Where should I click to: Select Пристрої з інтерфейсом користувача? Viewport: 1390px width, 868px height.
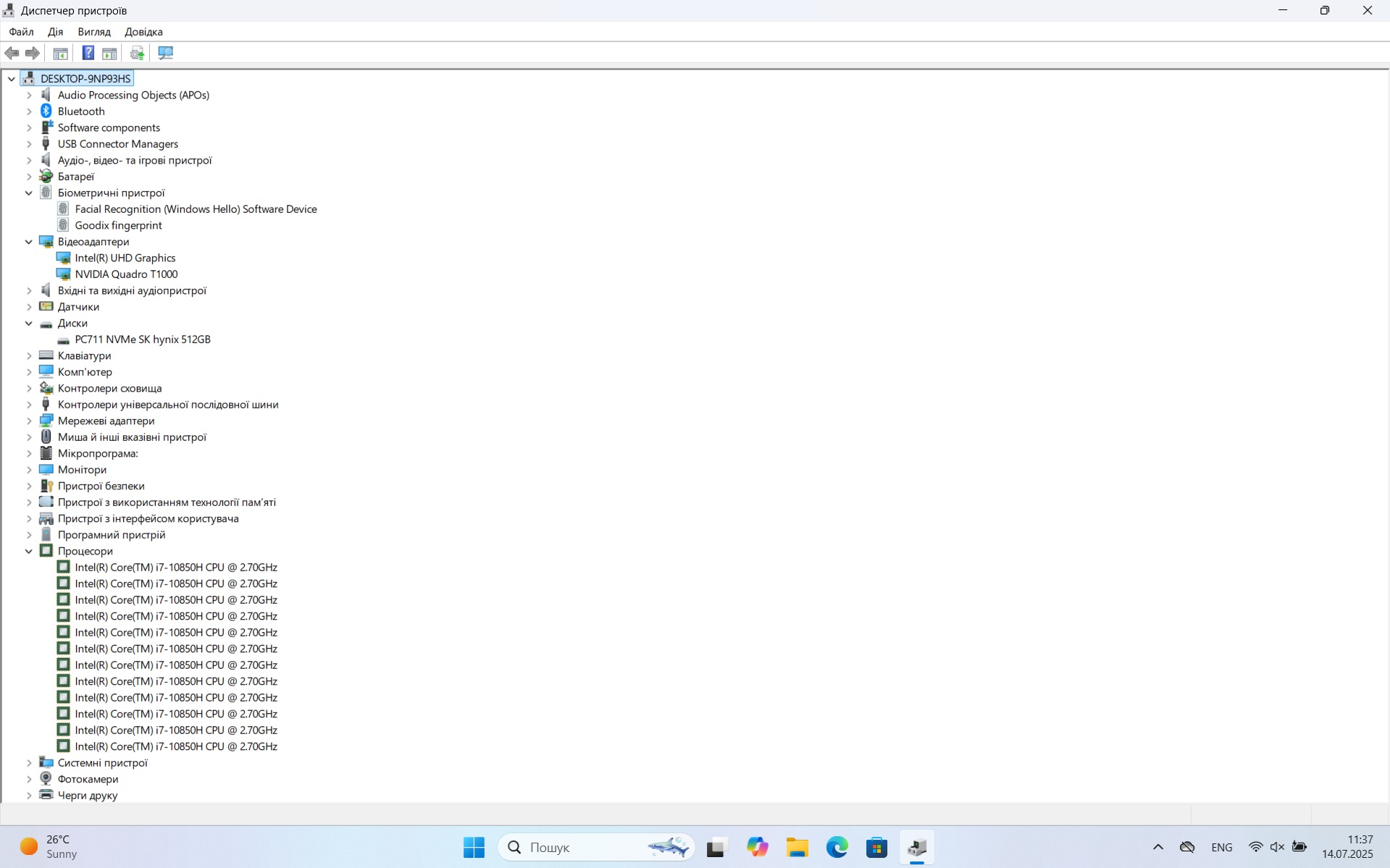[x=148, y=518]
